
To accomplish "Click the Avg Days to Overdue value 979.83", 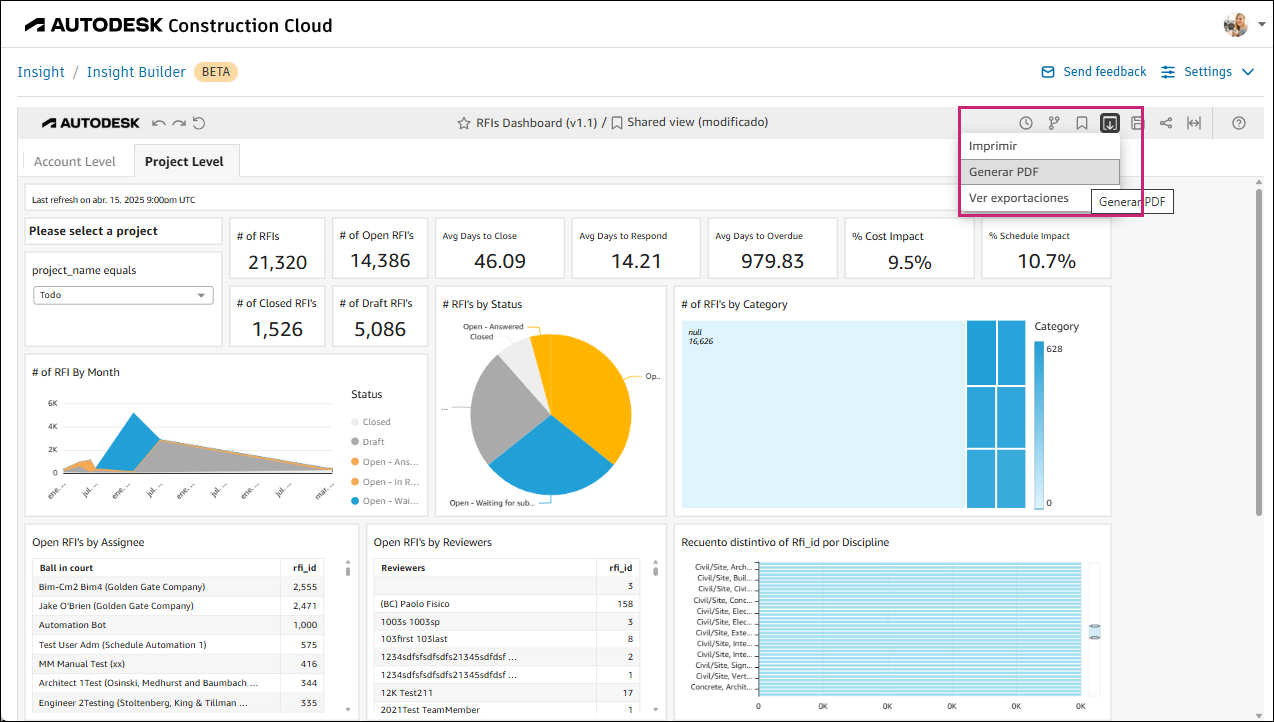I will coord(772,261).
